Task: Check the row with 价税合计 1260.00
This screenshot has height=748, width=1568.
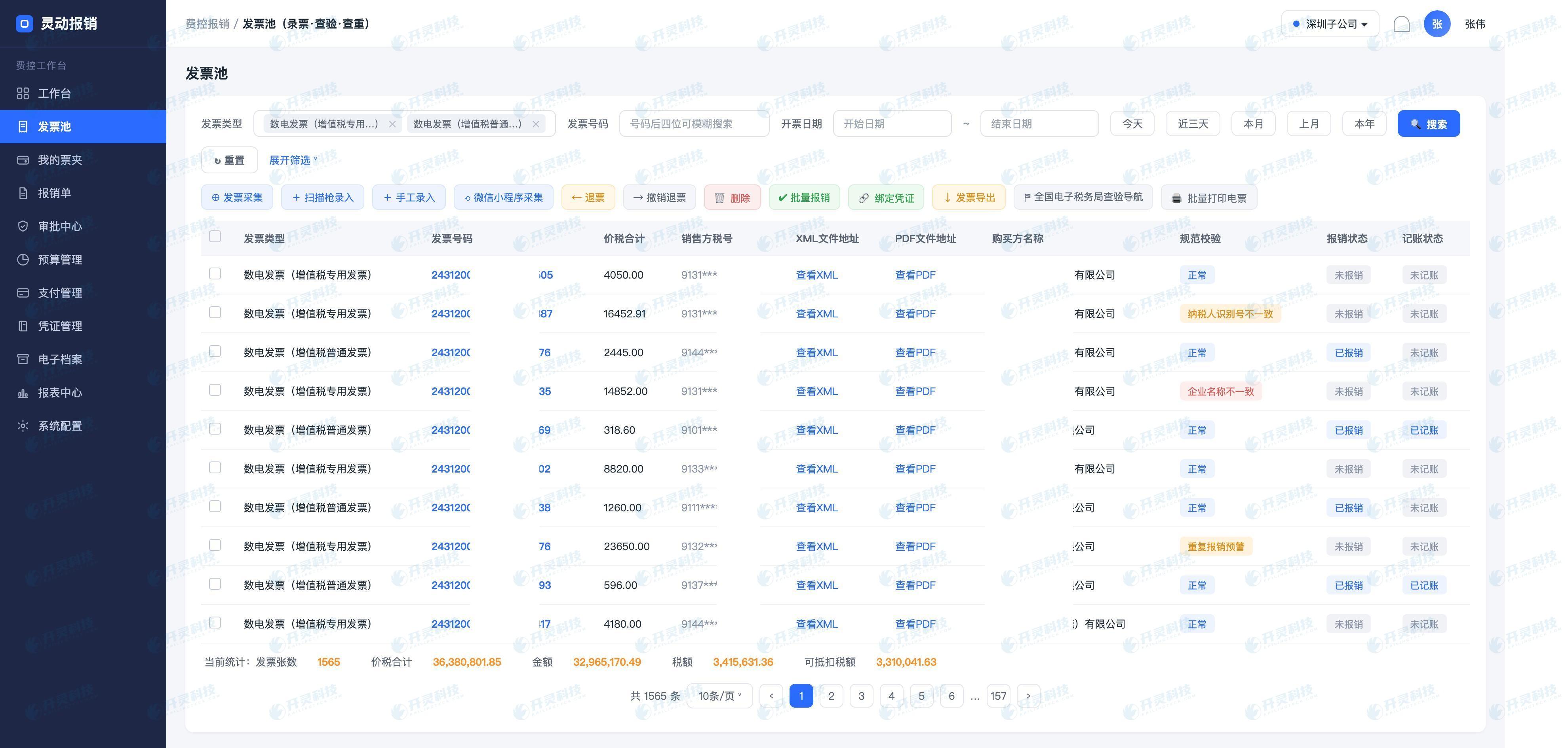Action: 215,506
